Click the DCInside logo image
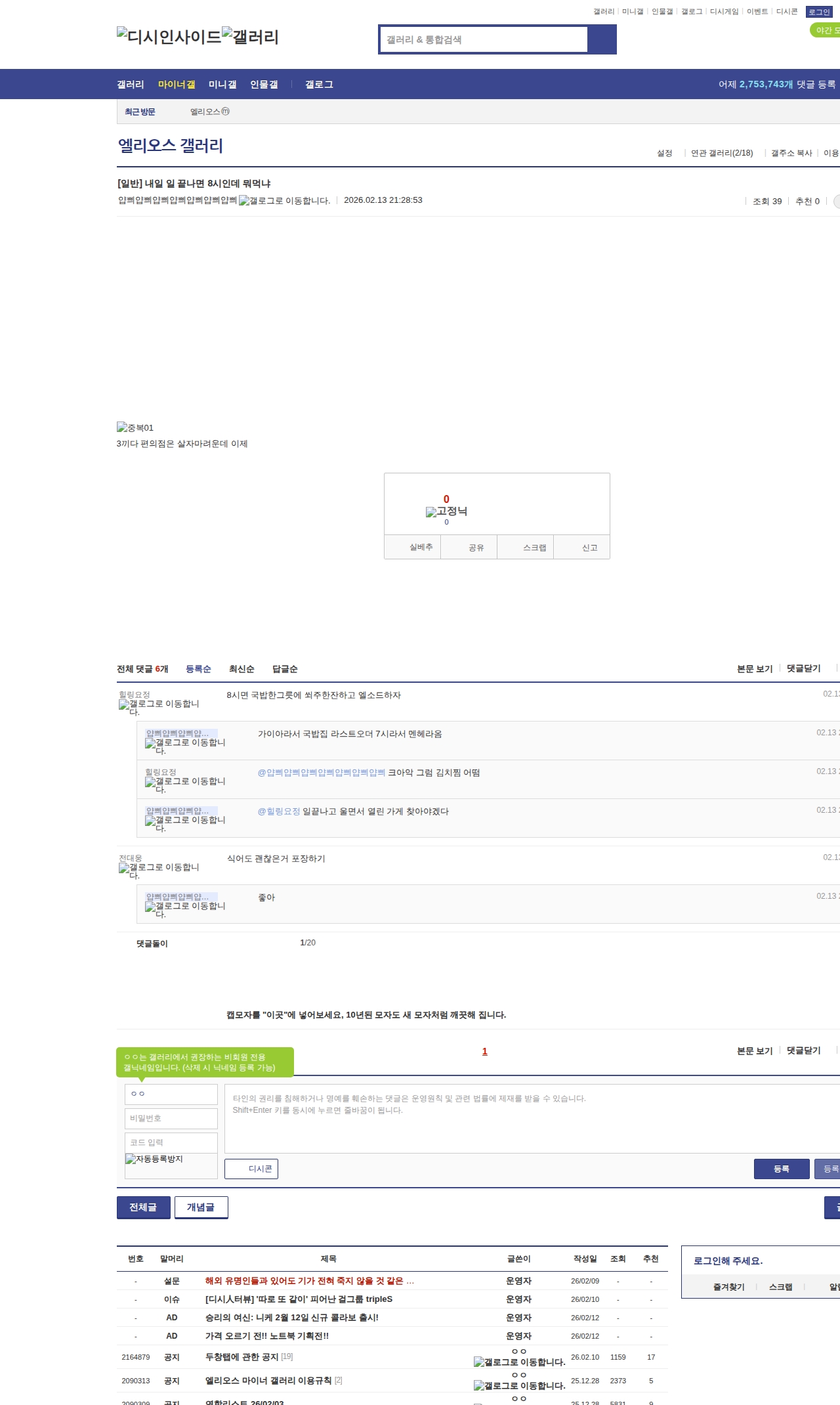 169,37
